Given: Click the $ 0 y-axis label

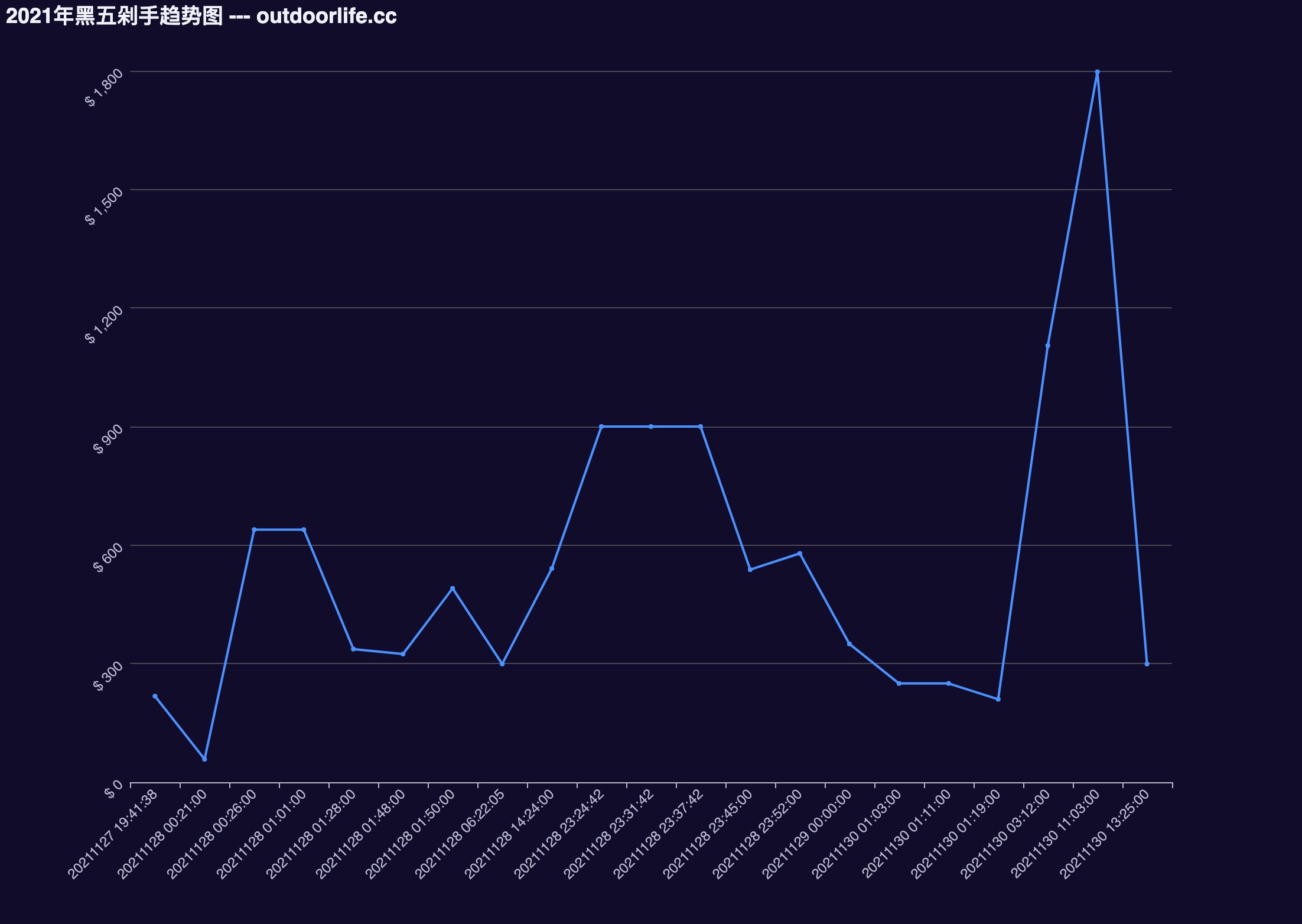Looking at the screenshot, I should (x=113, y=789).
